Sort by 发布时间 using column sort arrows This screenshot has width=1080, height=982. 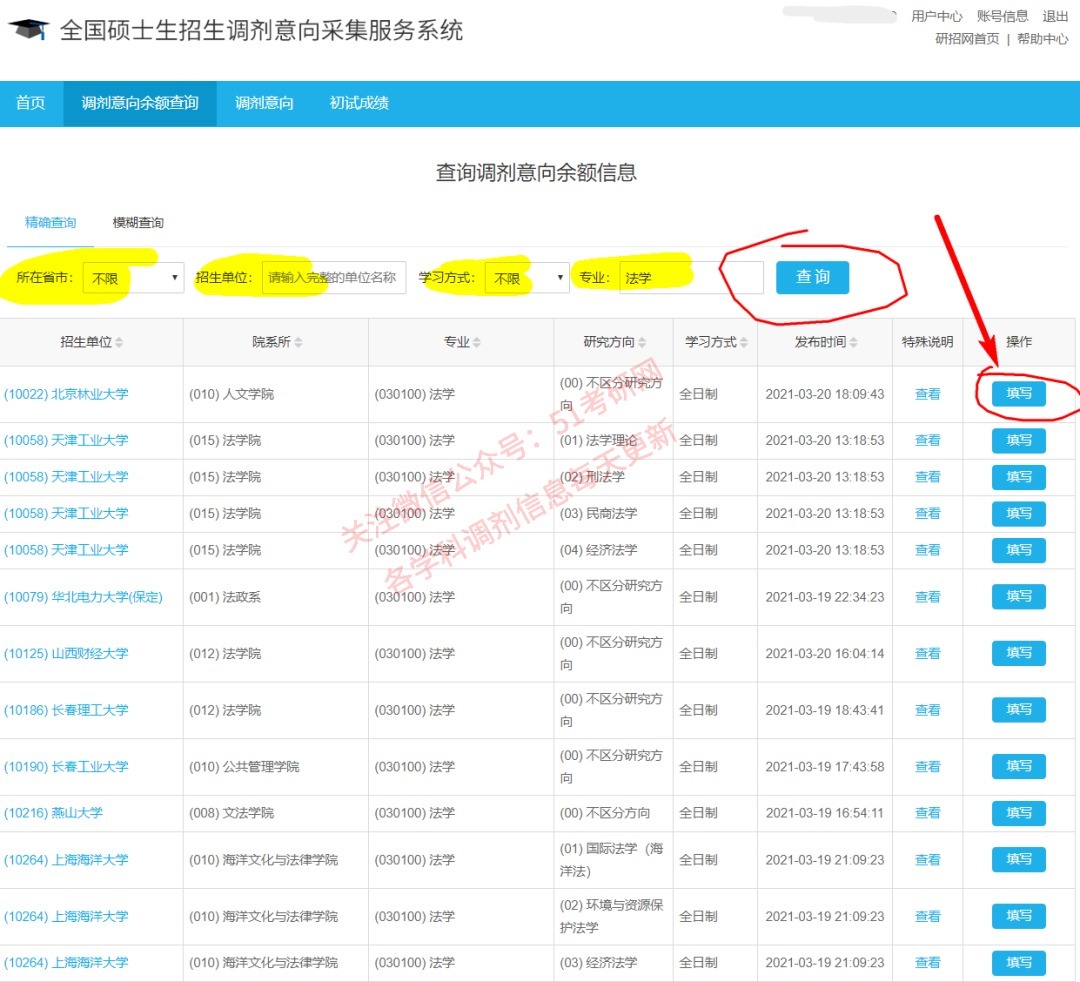(855, 341)
